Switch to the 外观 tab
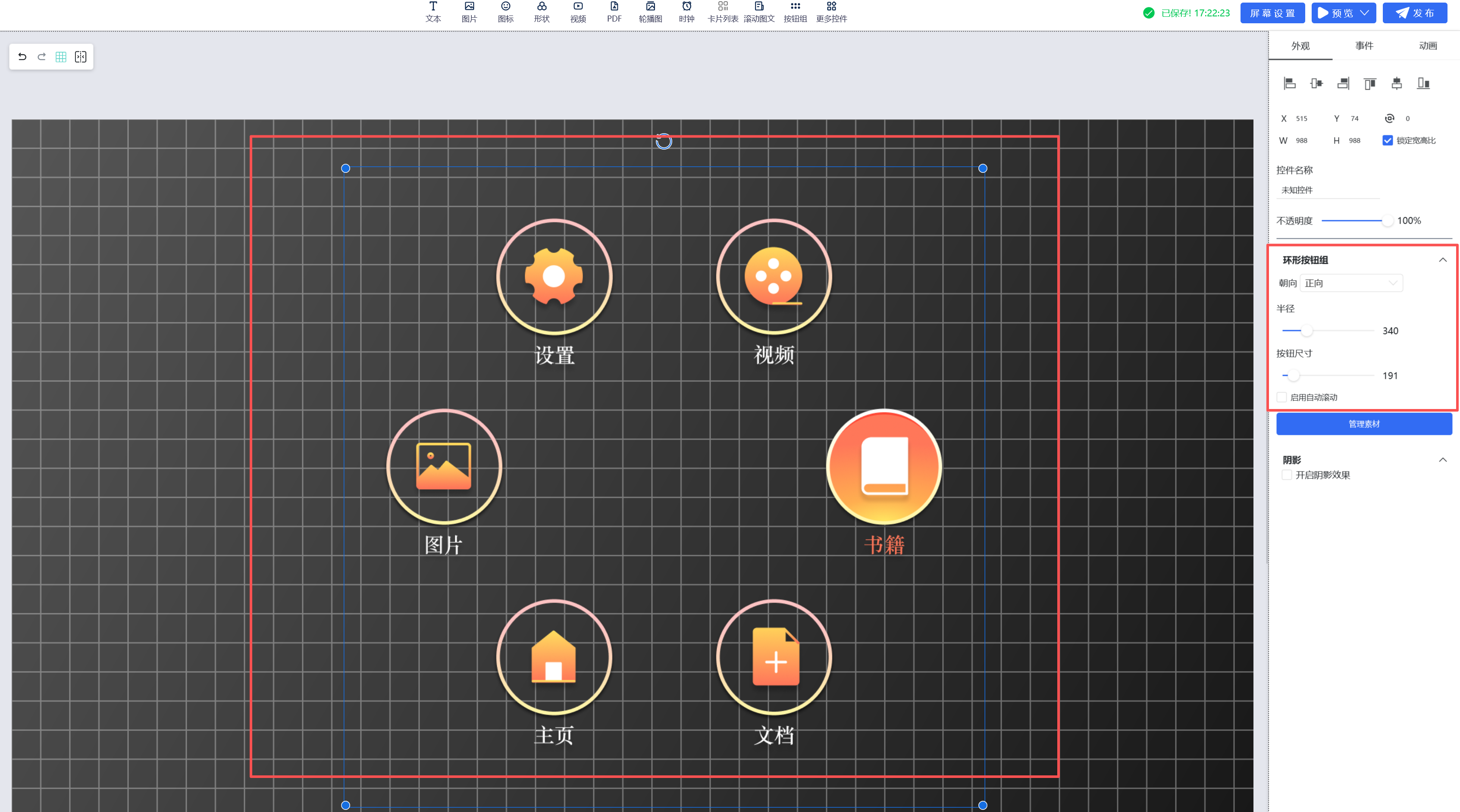Image resolution: width=1460 pixels, height=812 pixels. [1300, 46]
